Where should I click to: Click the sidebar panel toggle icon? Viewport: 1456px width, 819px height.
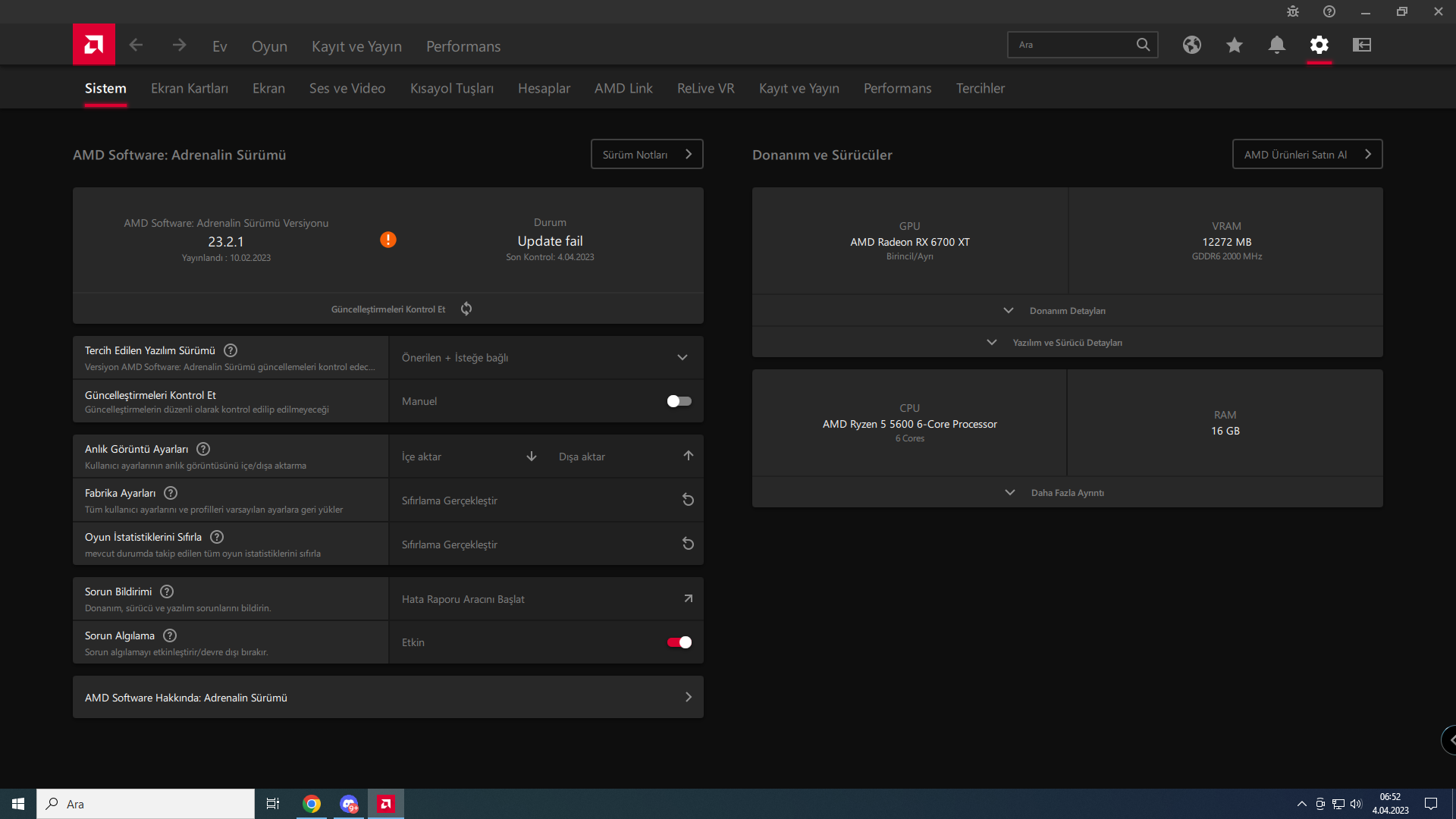pos(1362,45)
